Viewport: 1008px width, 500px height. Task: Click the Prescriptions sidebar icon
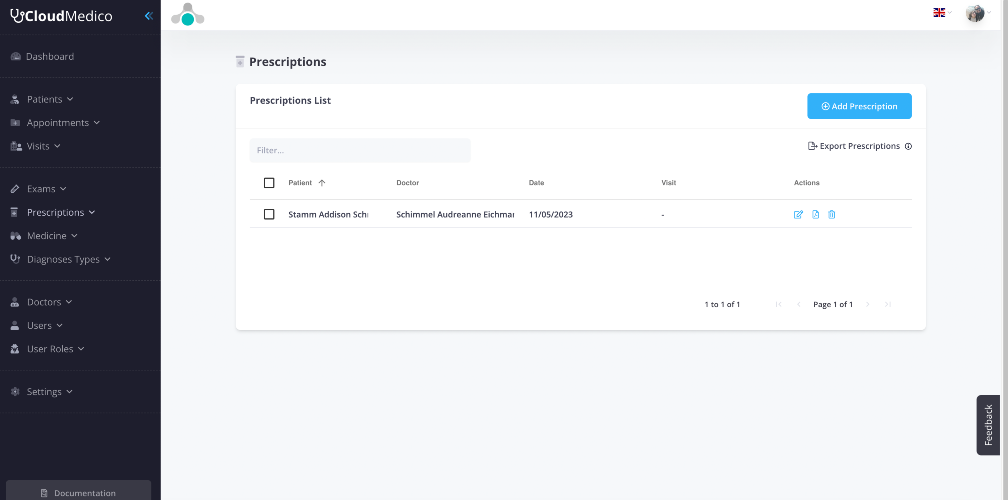click(x=16, y=213)
